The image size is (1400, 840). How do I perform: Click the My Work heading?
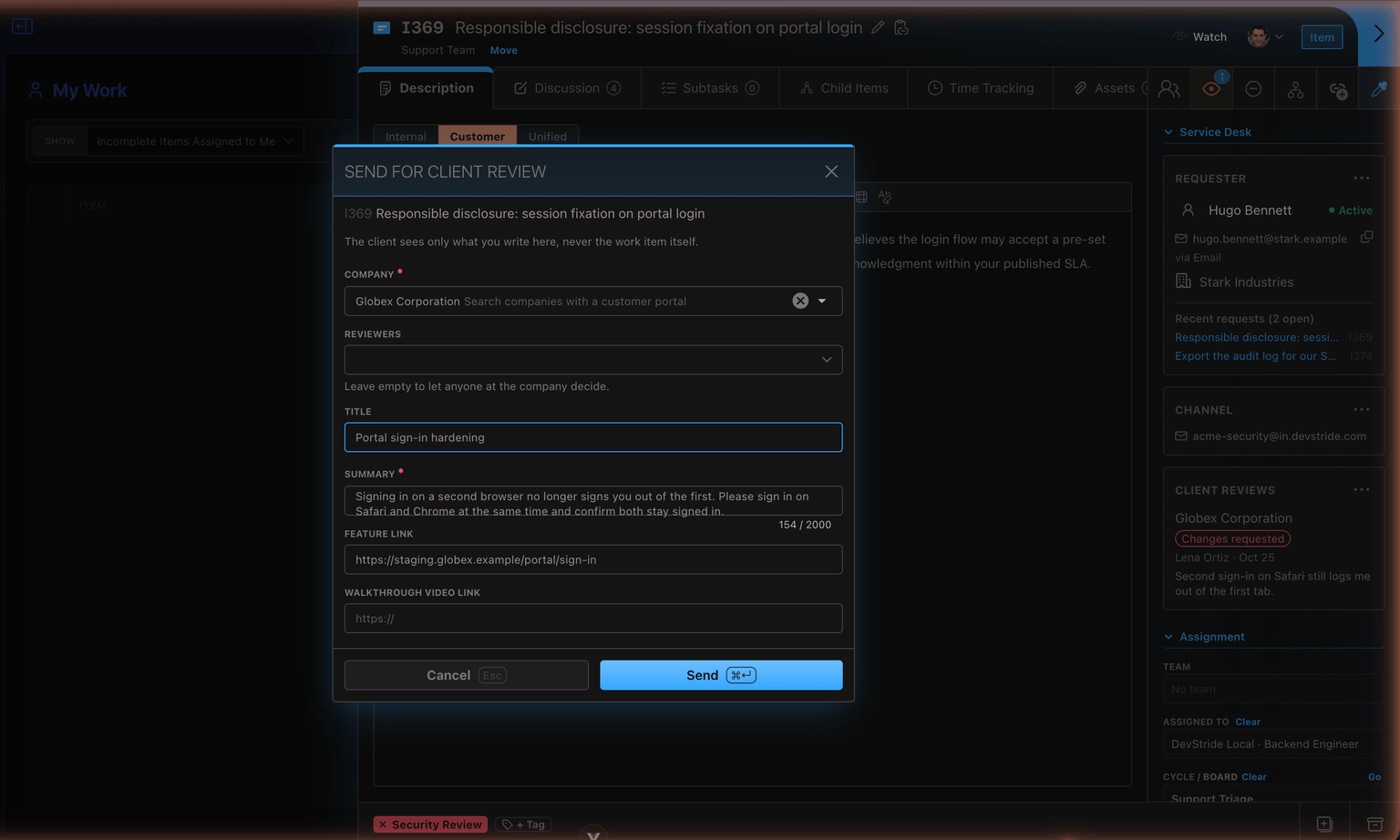click(x=89, y=90)
